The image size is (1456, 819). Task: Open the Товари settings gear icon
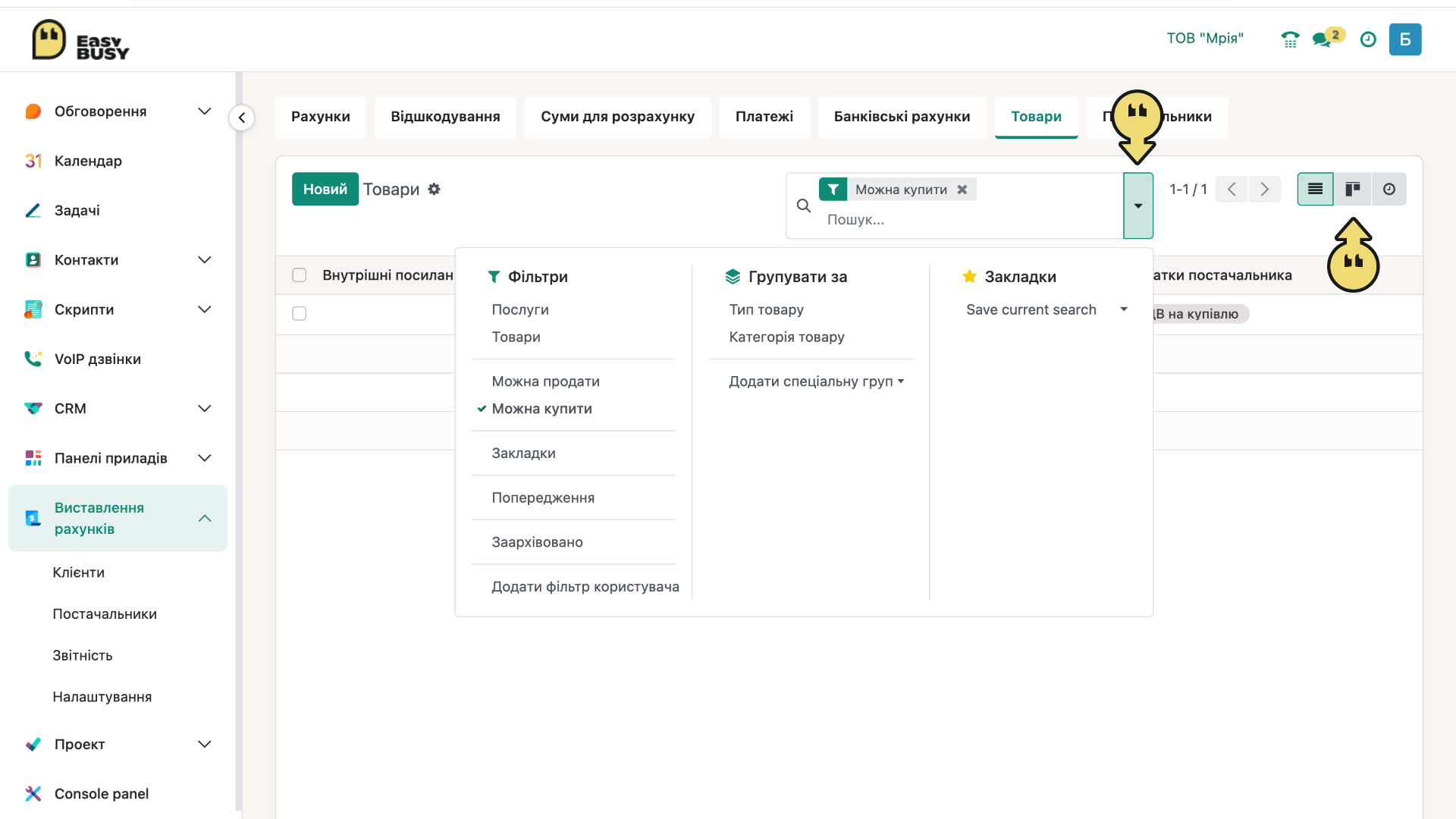pos(434,189)
